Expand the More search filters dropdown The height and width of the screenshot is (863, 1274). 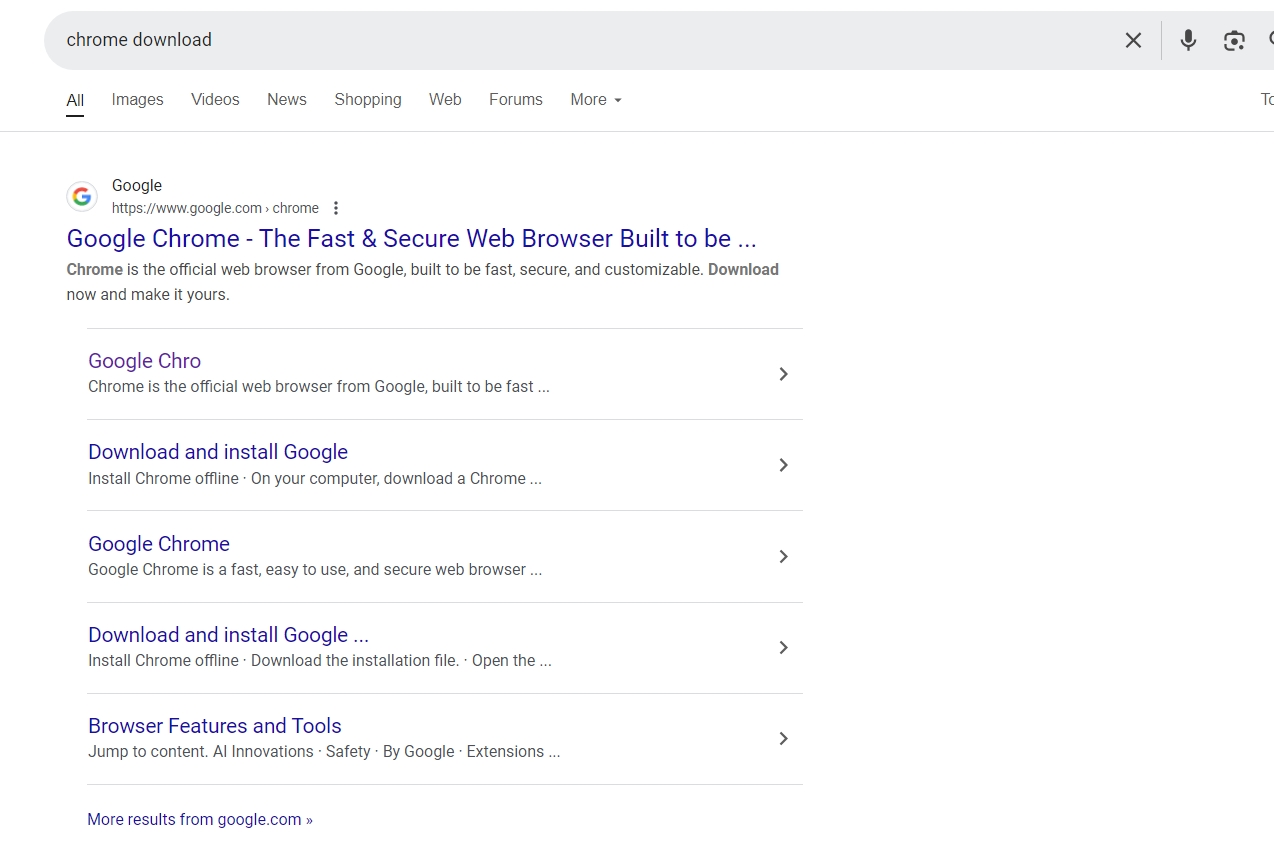(596, 100)
